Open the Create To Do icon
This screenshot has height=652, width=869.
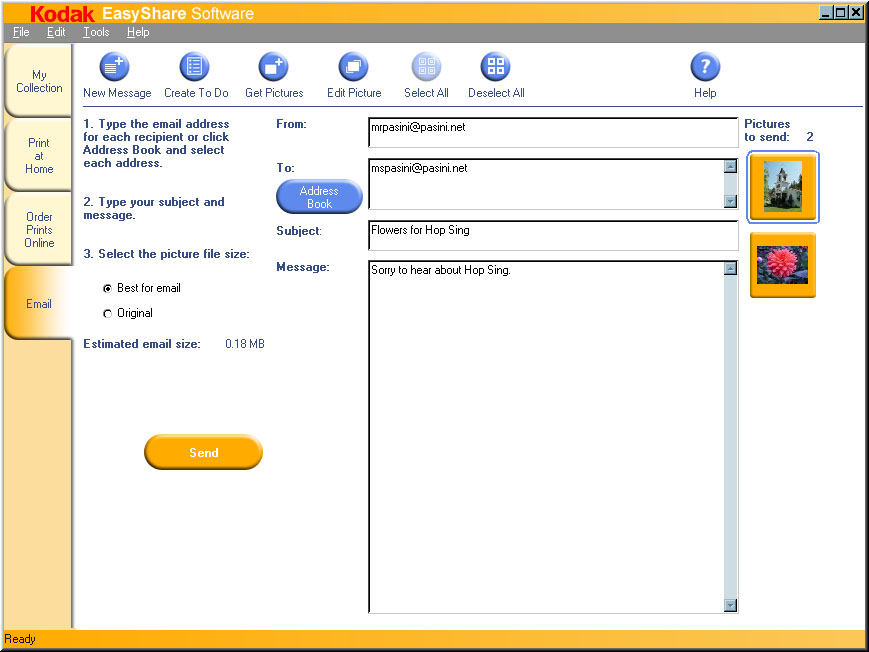(x=195, y=68)
